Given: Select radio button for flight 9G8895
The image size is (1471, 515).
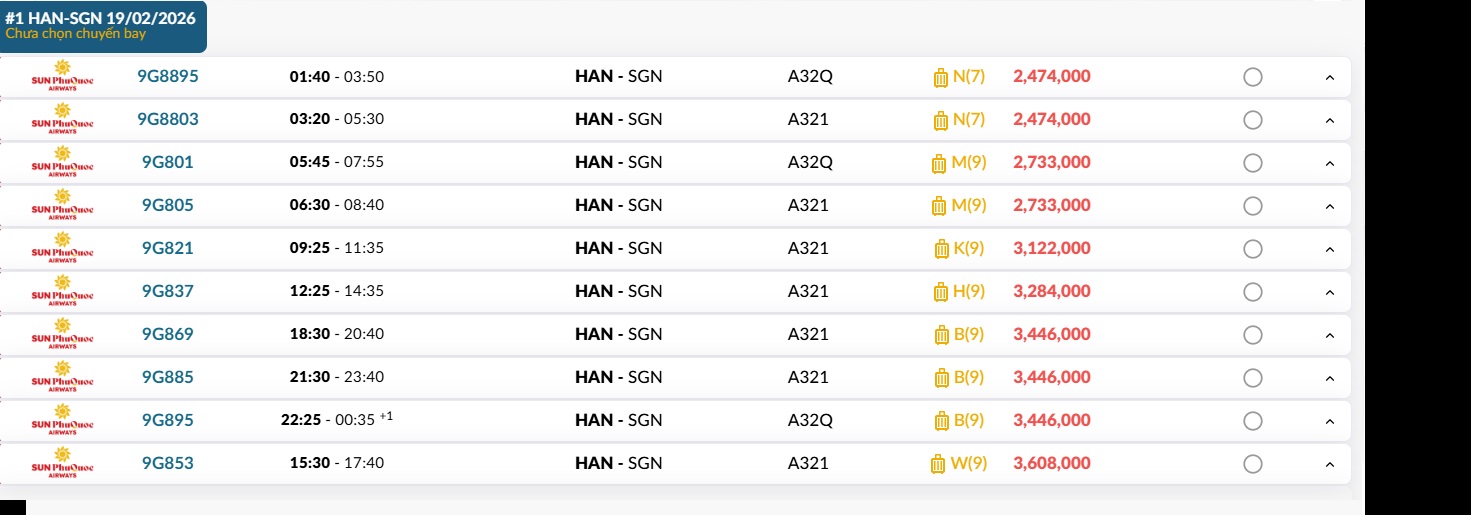Looking at the screenshot, I should click(1252, 77).
